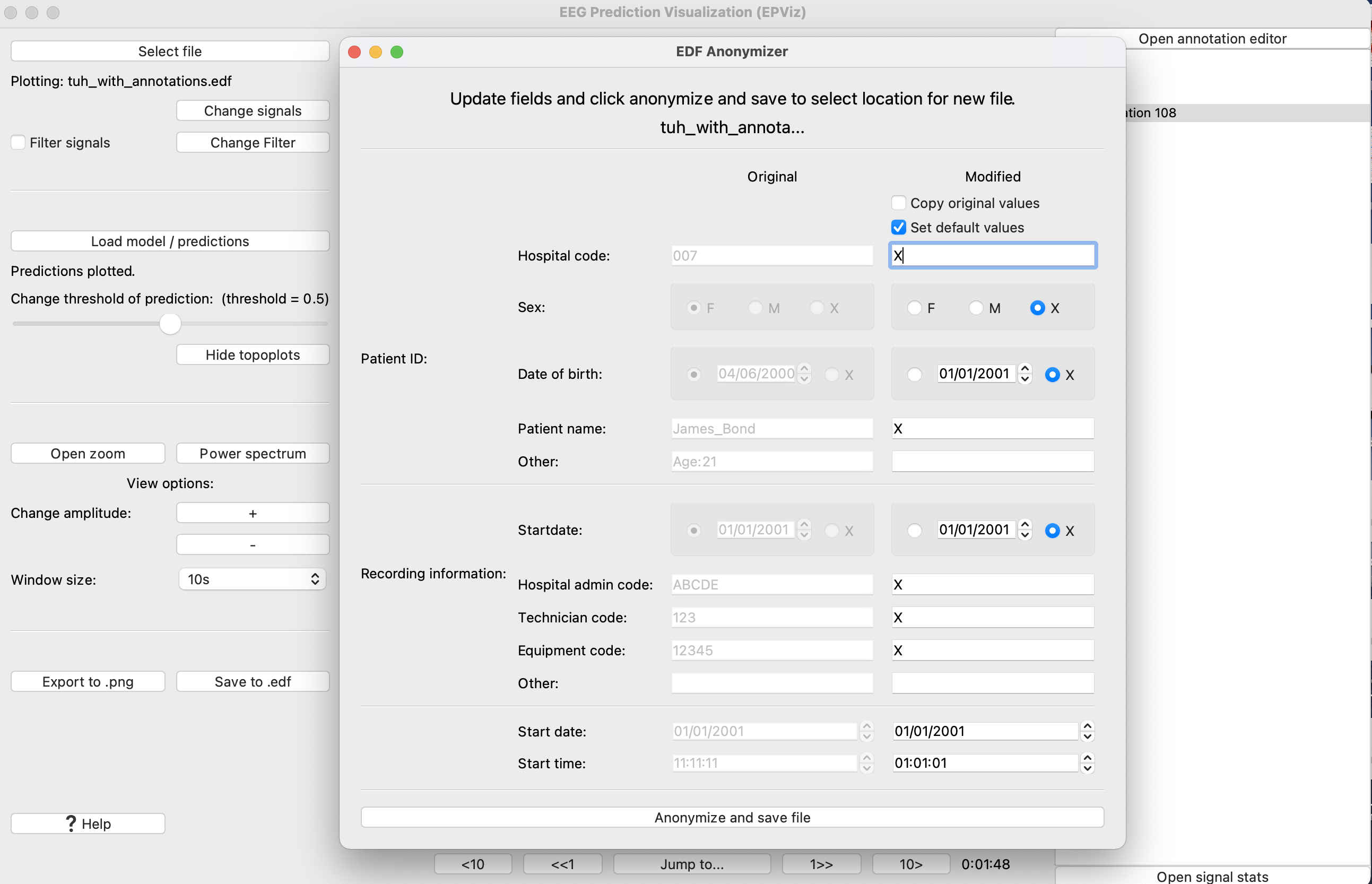
Task: Decrease amplitude with minus button
Action: click(x=253, y=544)
